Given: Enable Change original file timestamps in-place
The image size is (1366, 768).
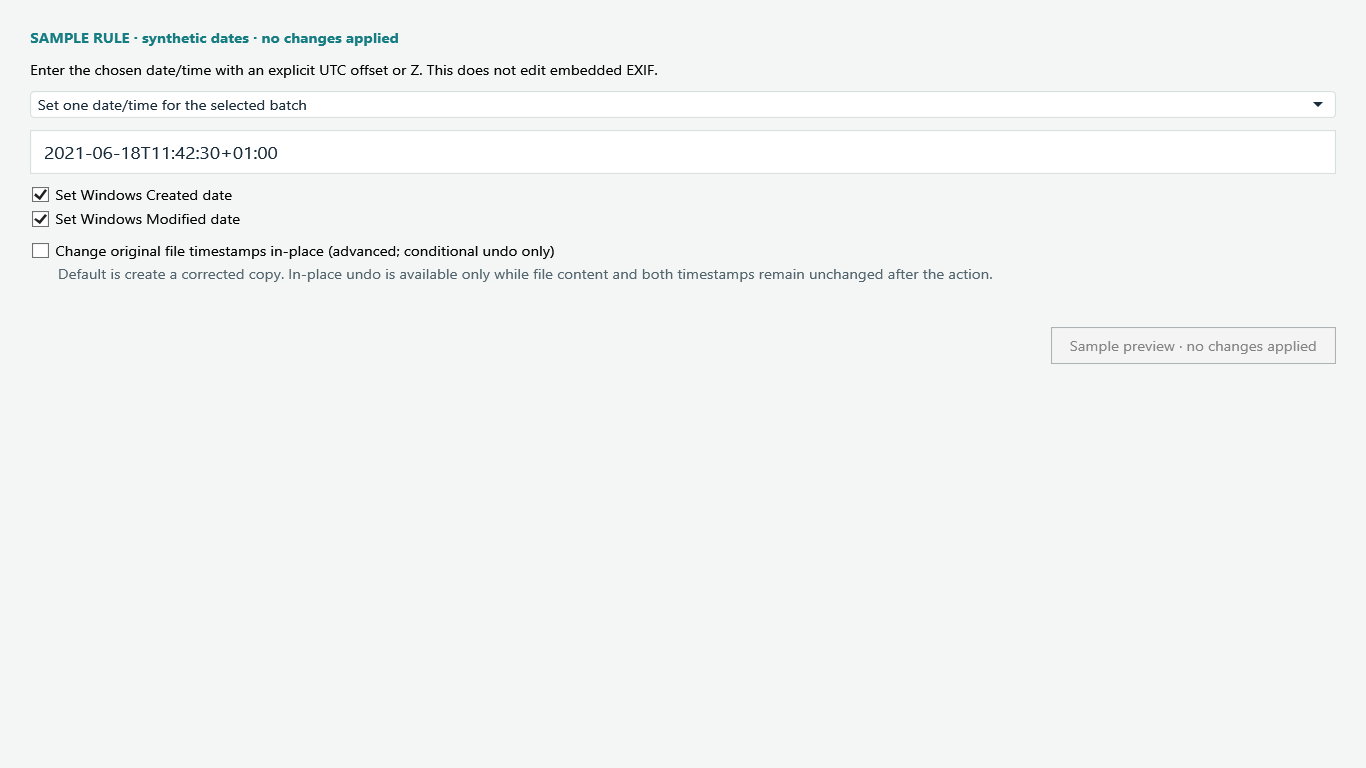Looking at the screenshot, I should click(41, 251).
